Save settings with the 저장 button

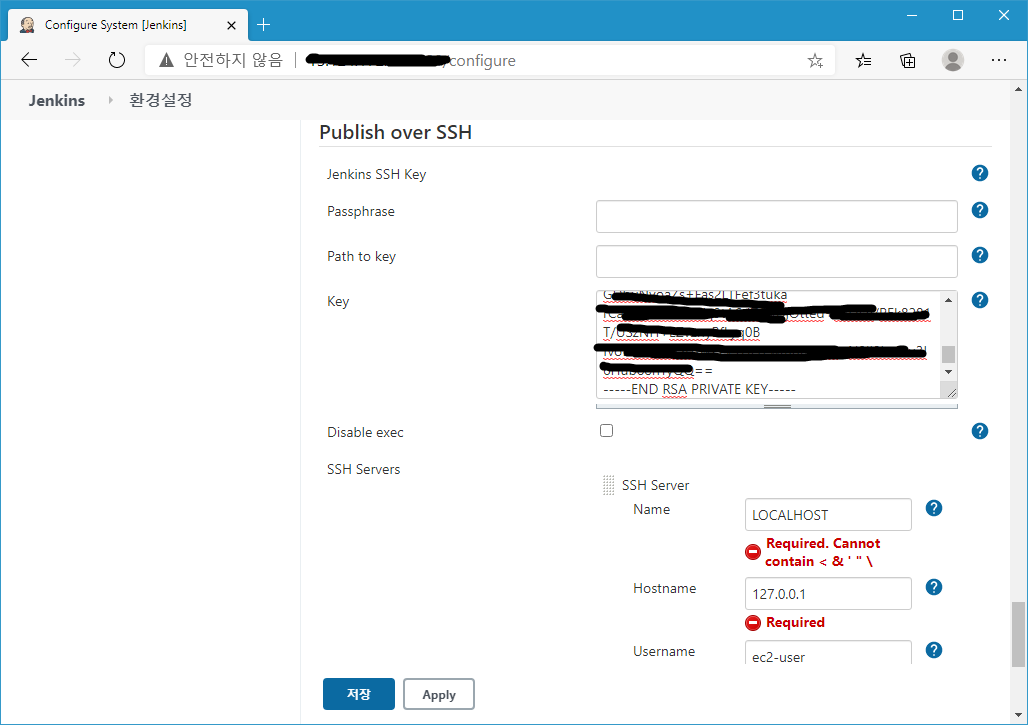pos(359,694)
